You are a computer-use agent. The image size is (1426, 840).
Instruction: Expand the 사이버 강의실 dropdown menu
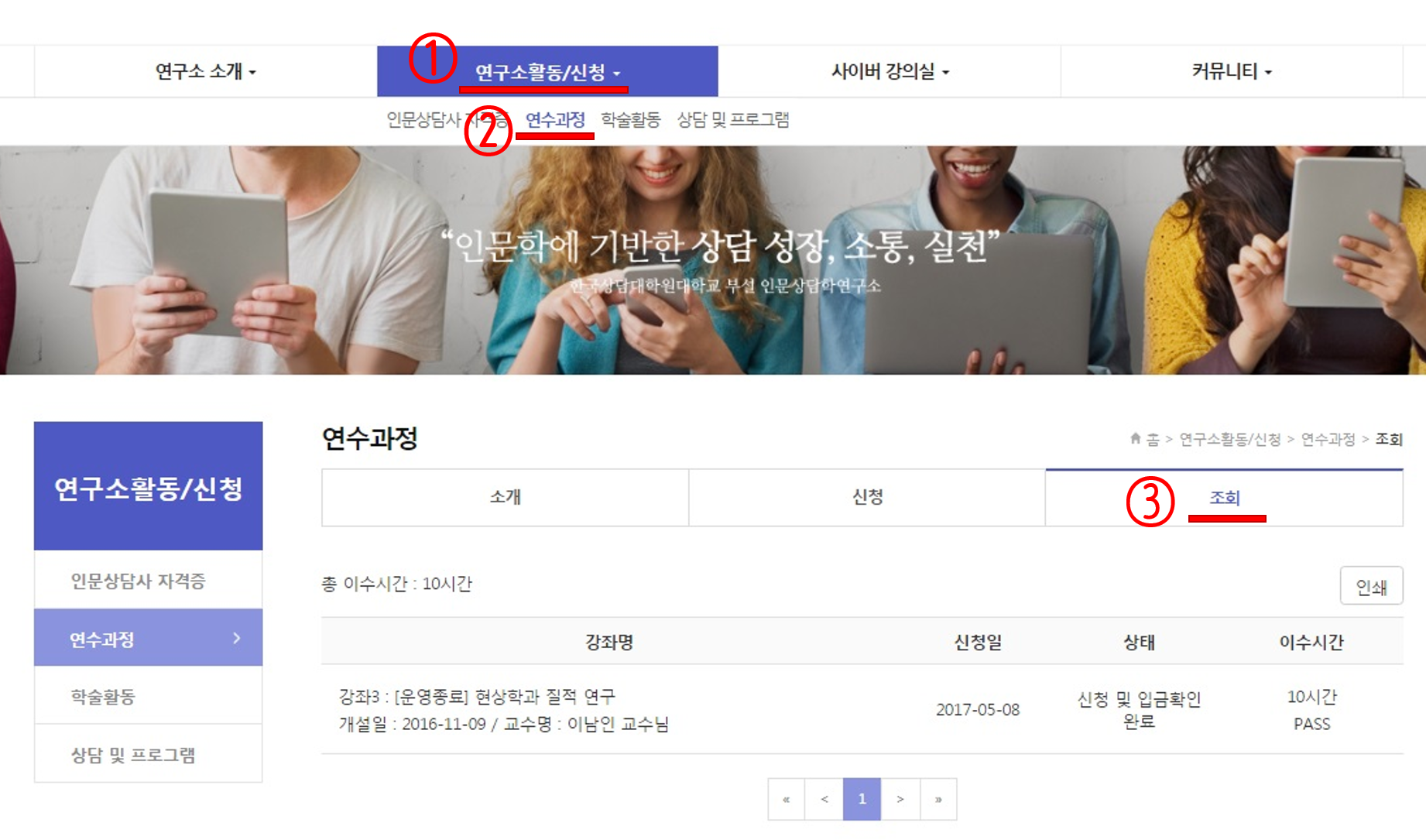click(890, 72)
